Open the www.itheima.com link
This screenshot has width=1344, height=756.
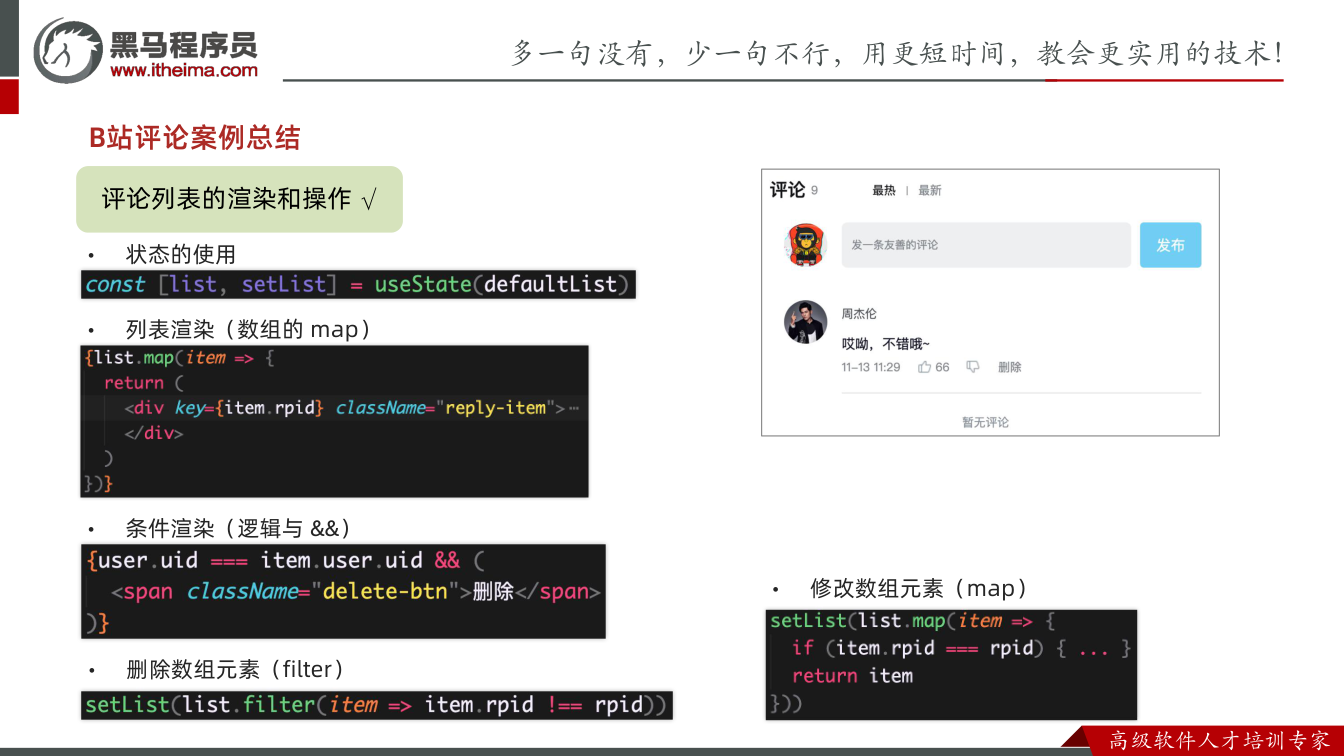tap(183, 70)
